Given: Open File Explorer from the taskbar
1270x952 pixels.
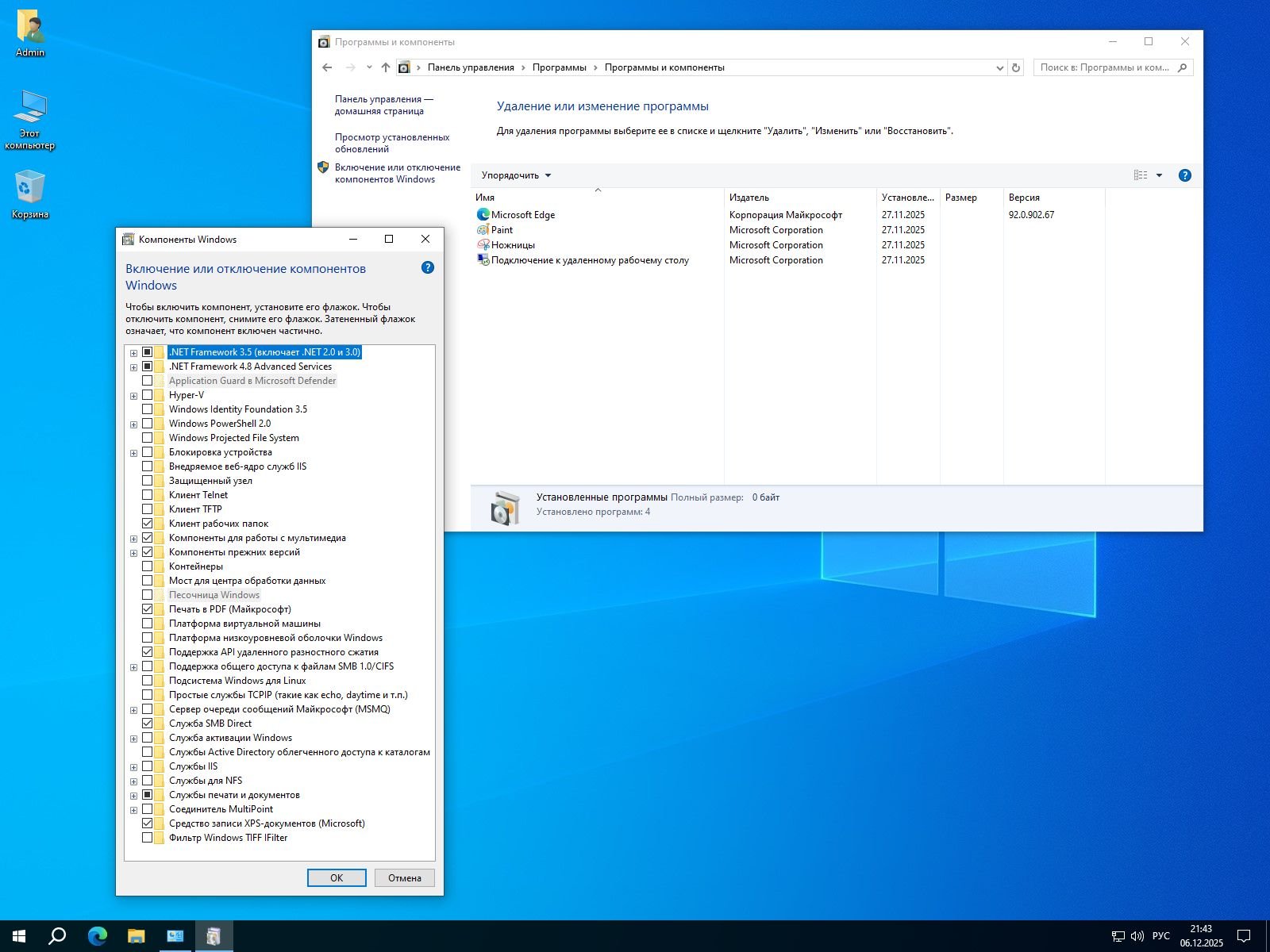Looking at the screenshot, I should point(136,936).
